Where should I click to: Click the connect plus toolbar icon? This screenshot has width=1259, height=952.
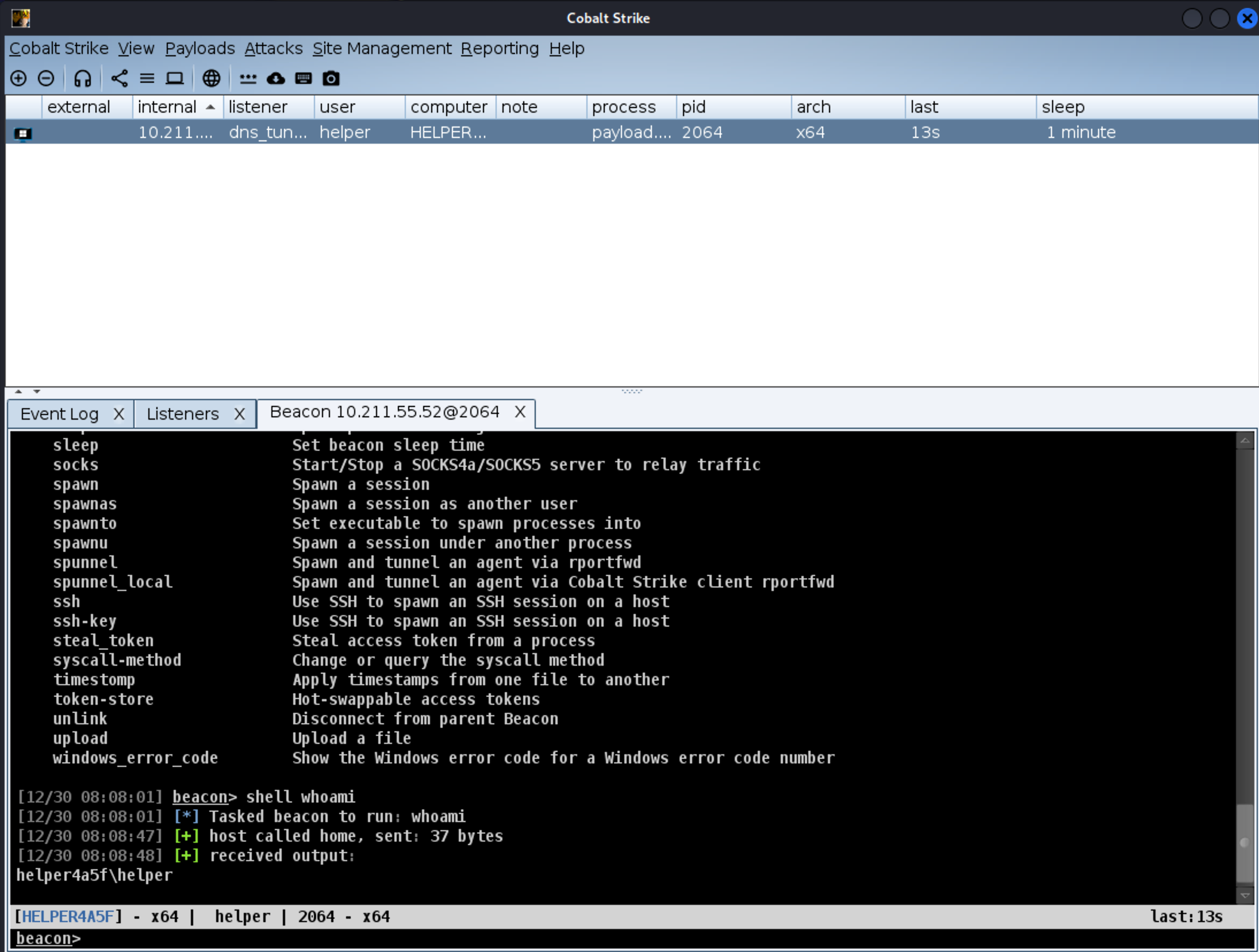(x=18, y=78)
